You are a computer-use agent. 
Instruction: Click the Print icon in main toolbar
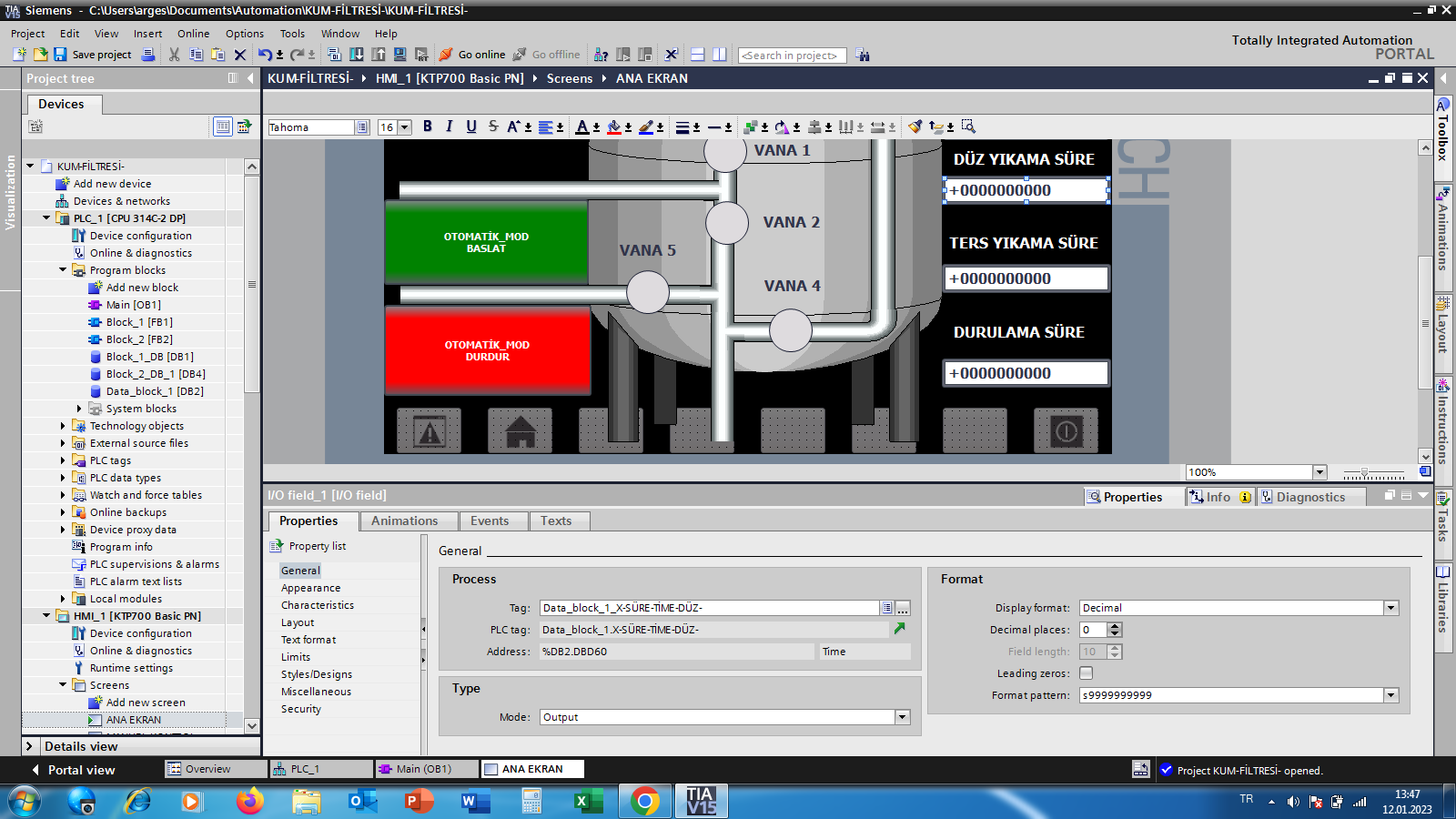(148, 55)
